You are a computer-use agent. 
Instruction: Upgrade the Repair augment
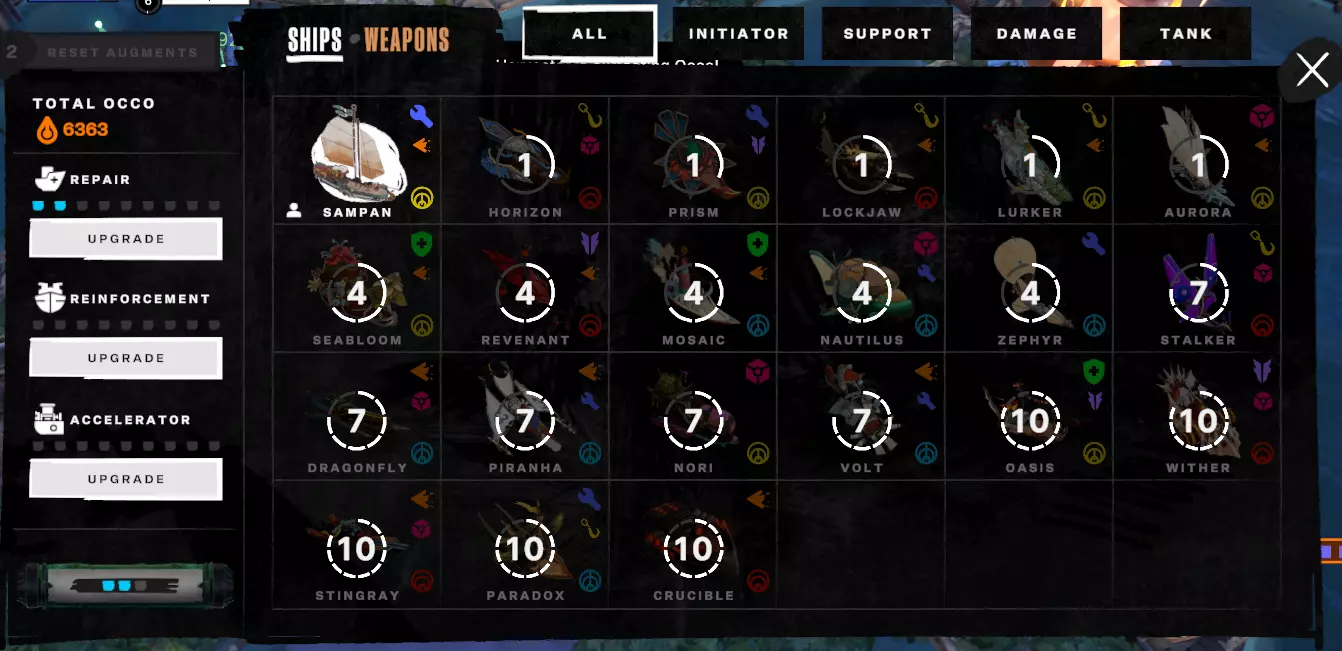click(x=126, y=239)
